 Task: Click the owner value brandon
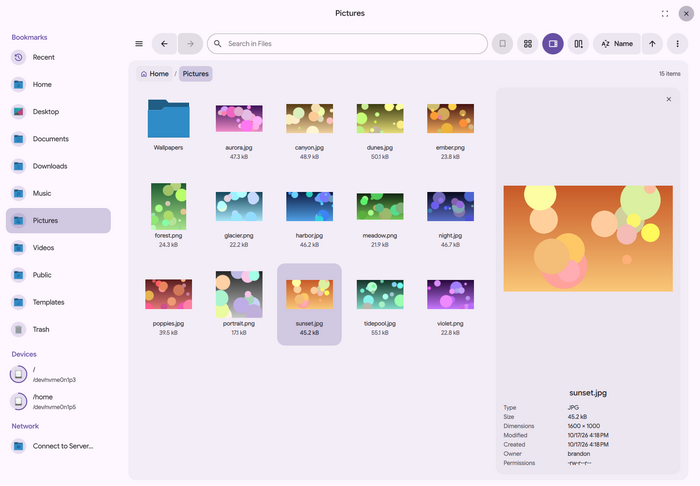tap(579, 453)
